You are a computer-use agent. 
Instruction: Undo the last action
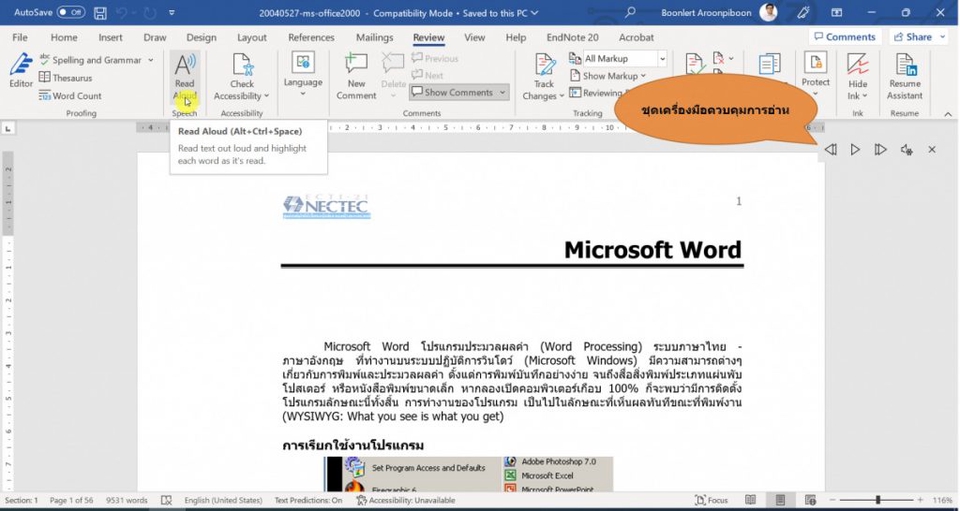(x=122, y=13)
